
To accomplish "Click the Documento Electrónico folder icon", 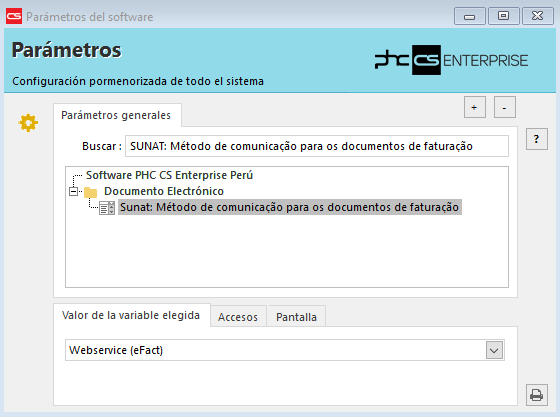I will point(90,192).
